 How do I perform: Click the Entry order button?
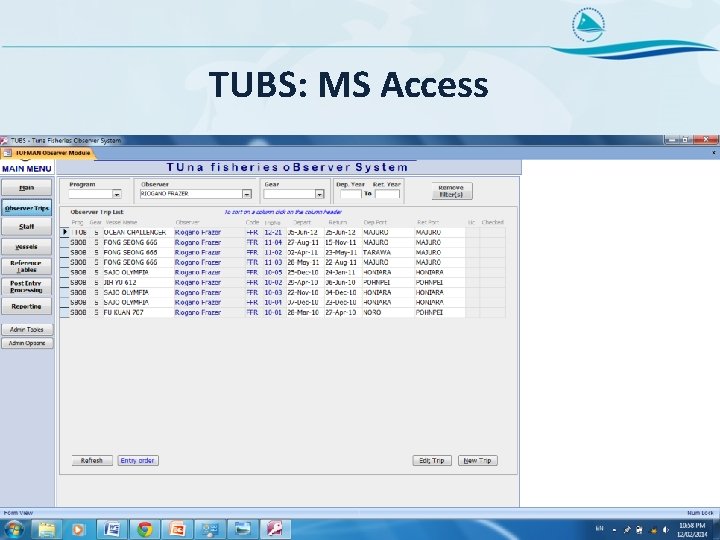click(138, 461)
